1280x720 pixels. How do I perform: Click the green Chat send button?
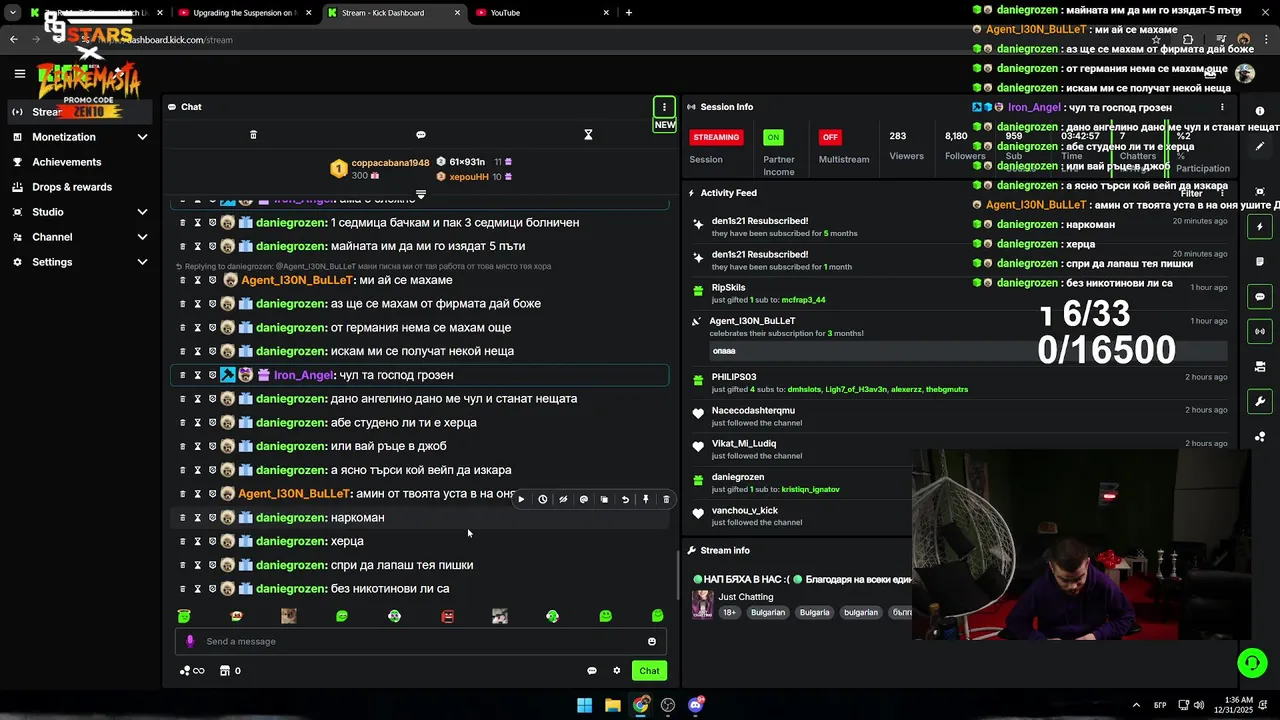649,671
